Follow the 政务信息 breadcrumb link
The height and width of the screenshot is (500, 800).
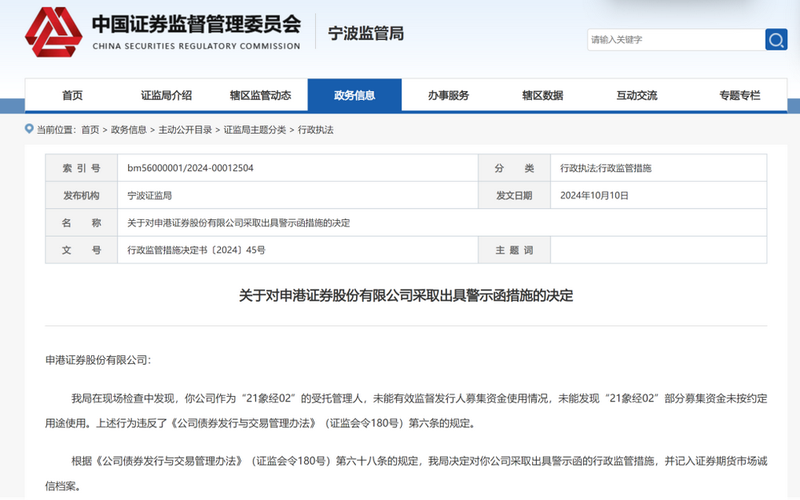(129, 130)
